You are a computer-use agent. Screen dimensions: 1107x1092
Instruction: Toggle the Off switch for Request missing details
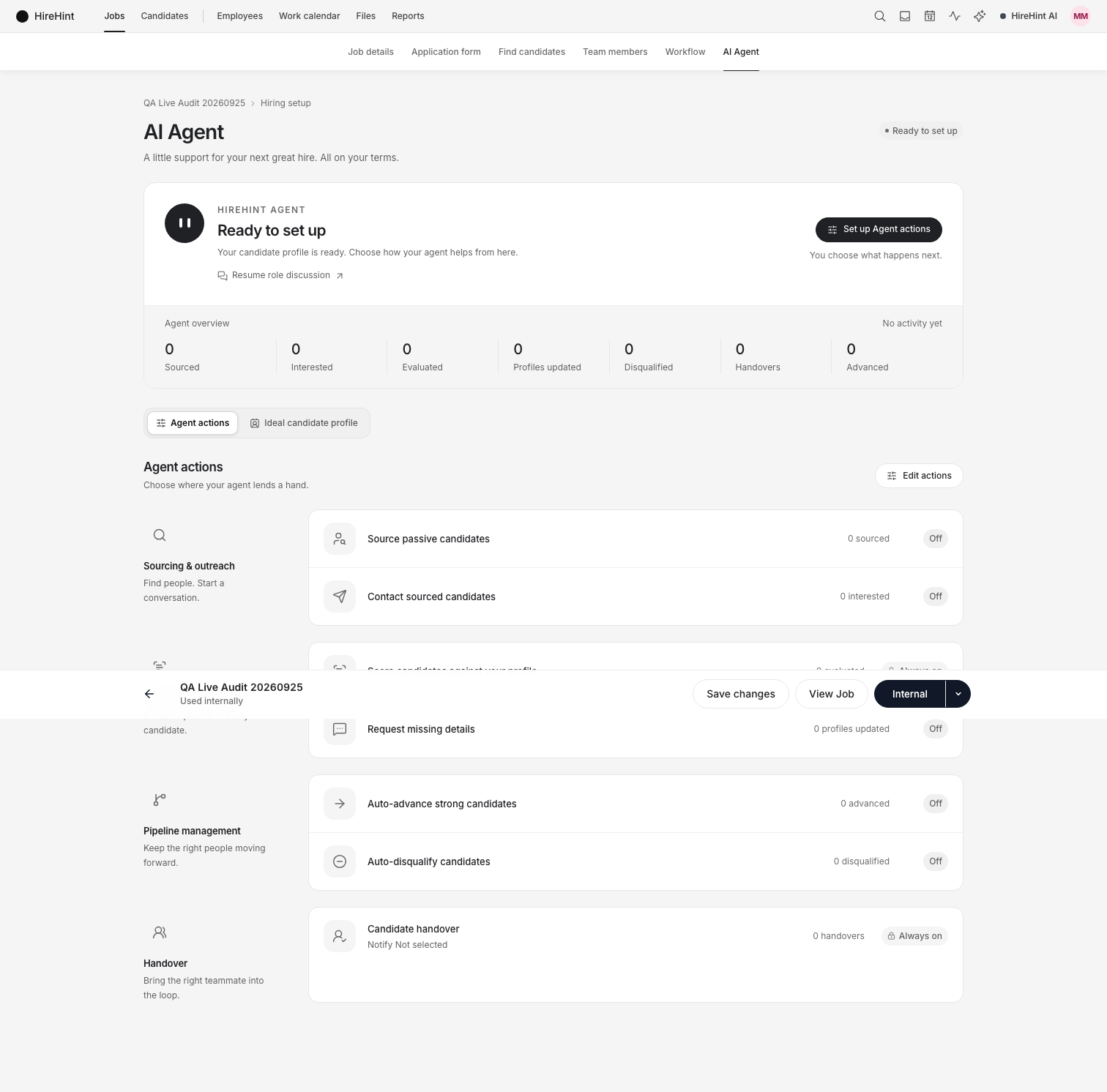pos(936,729)
